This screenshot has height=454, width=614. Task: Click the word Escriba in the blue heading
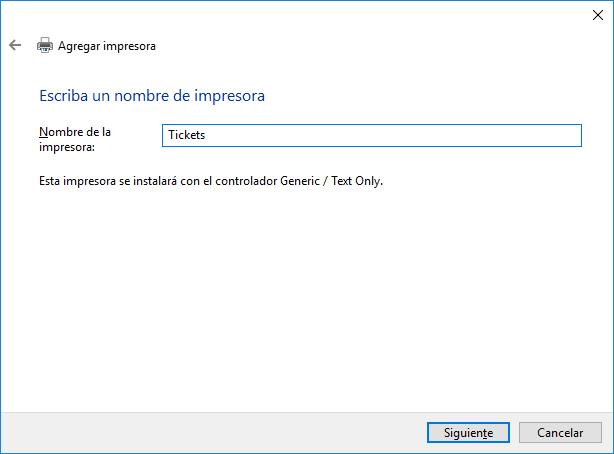(x=61, y=96)
